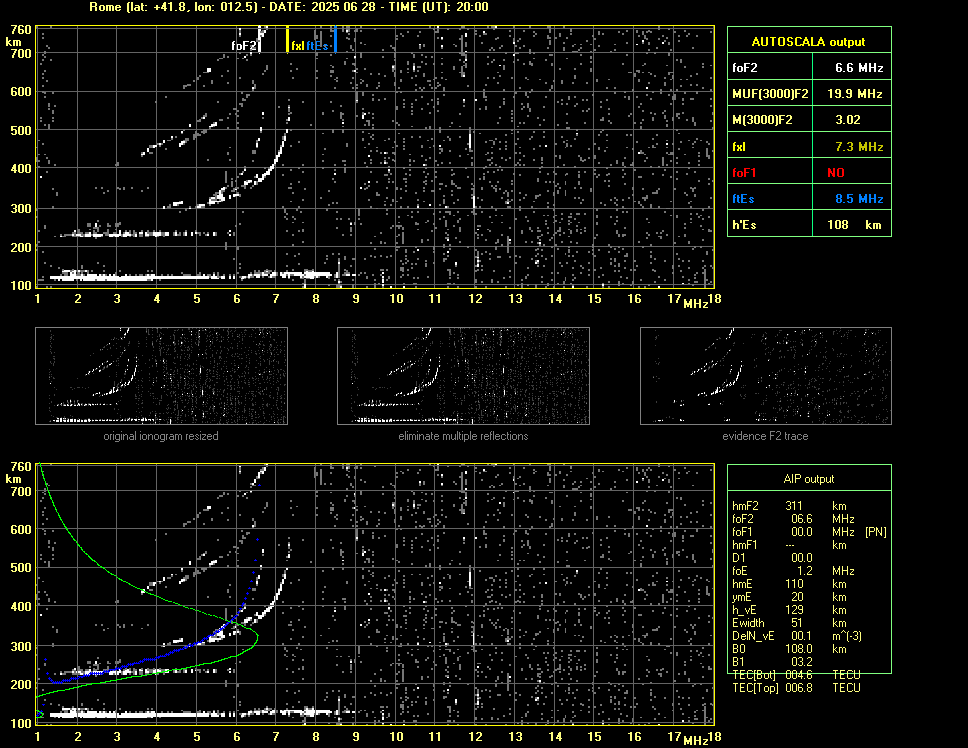
Task: Select the h_vE 129 km row
Action: [x=790, y=610]
